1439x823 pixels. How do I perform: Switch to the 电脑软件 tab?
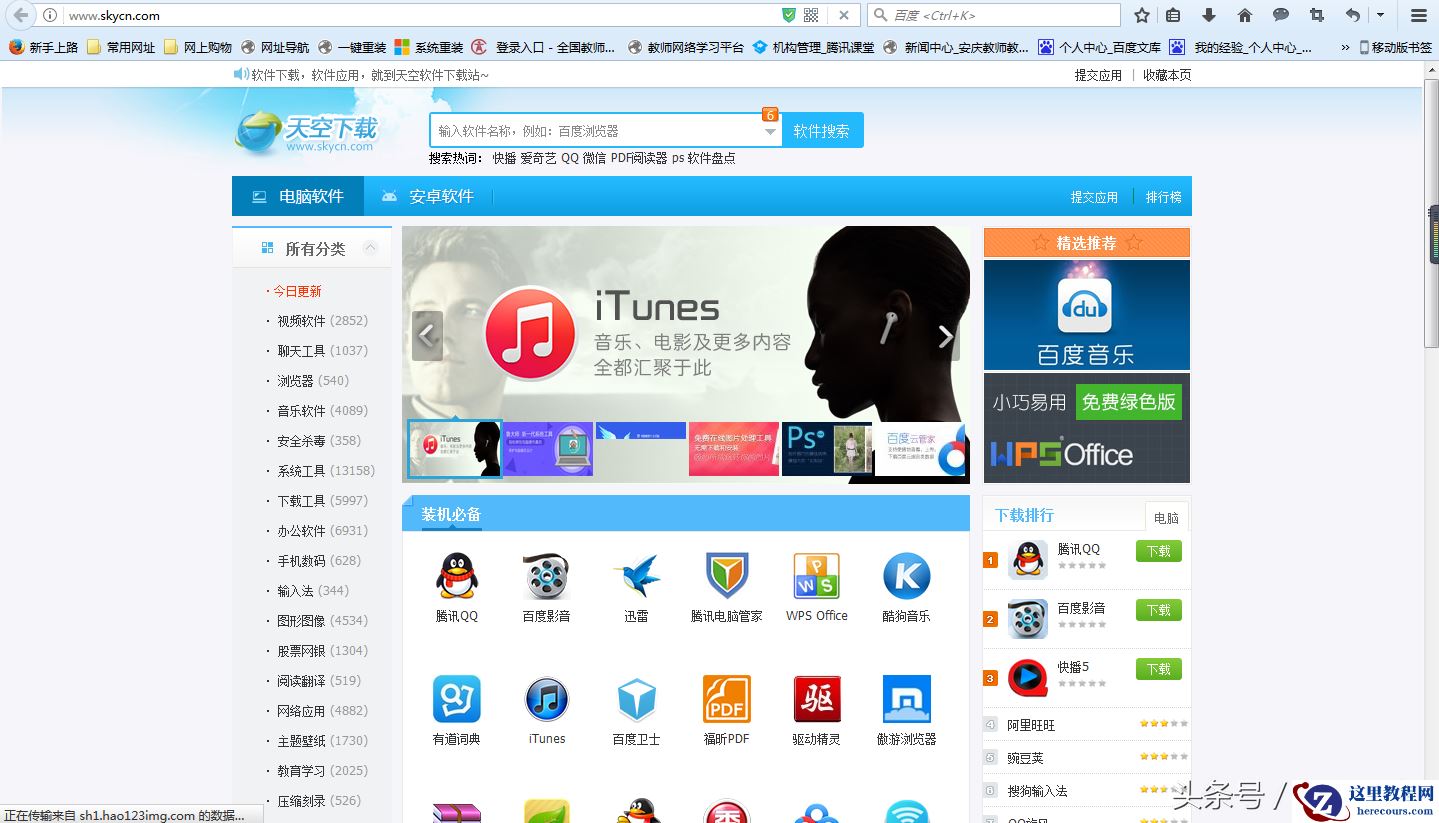coord(298,196)
